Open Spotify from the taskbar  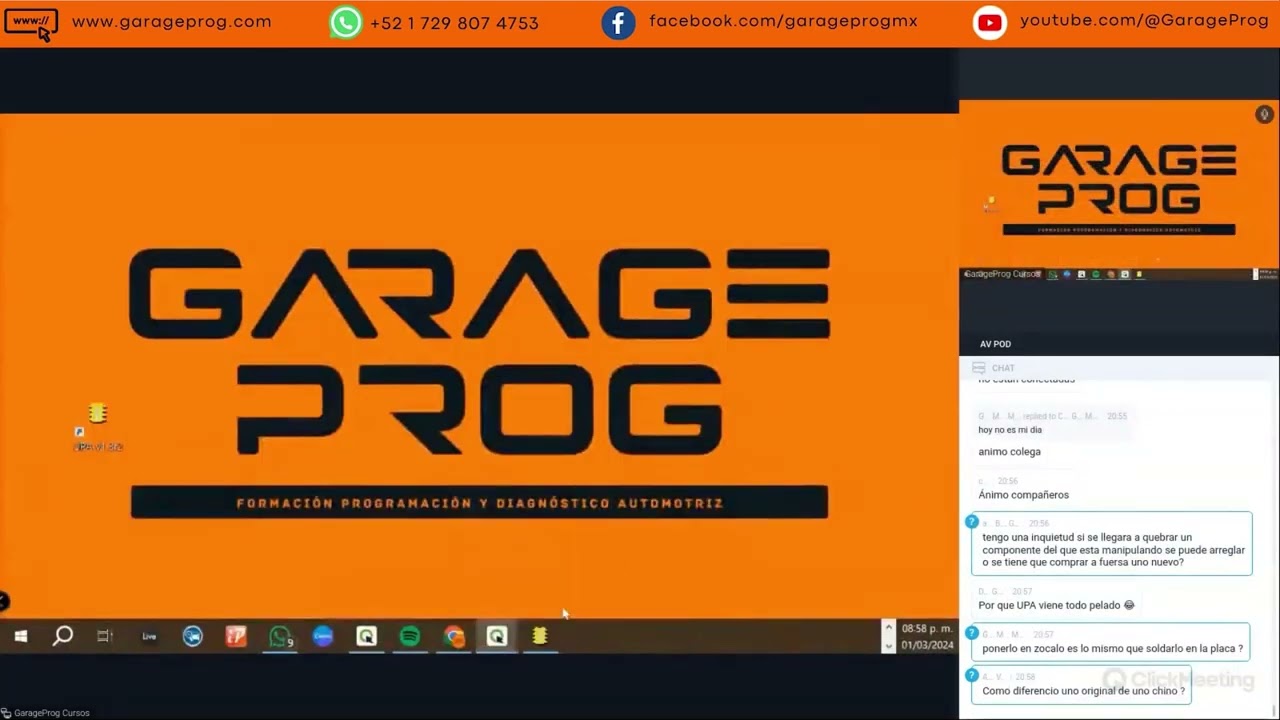click(410, 636)
